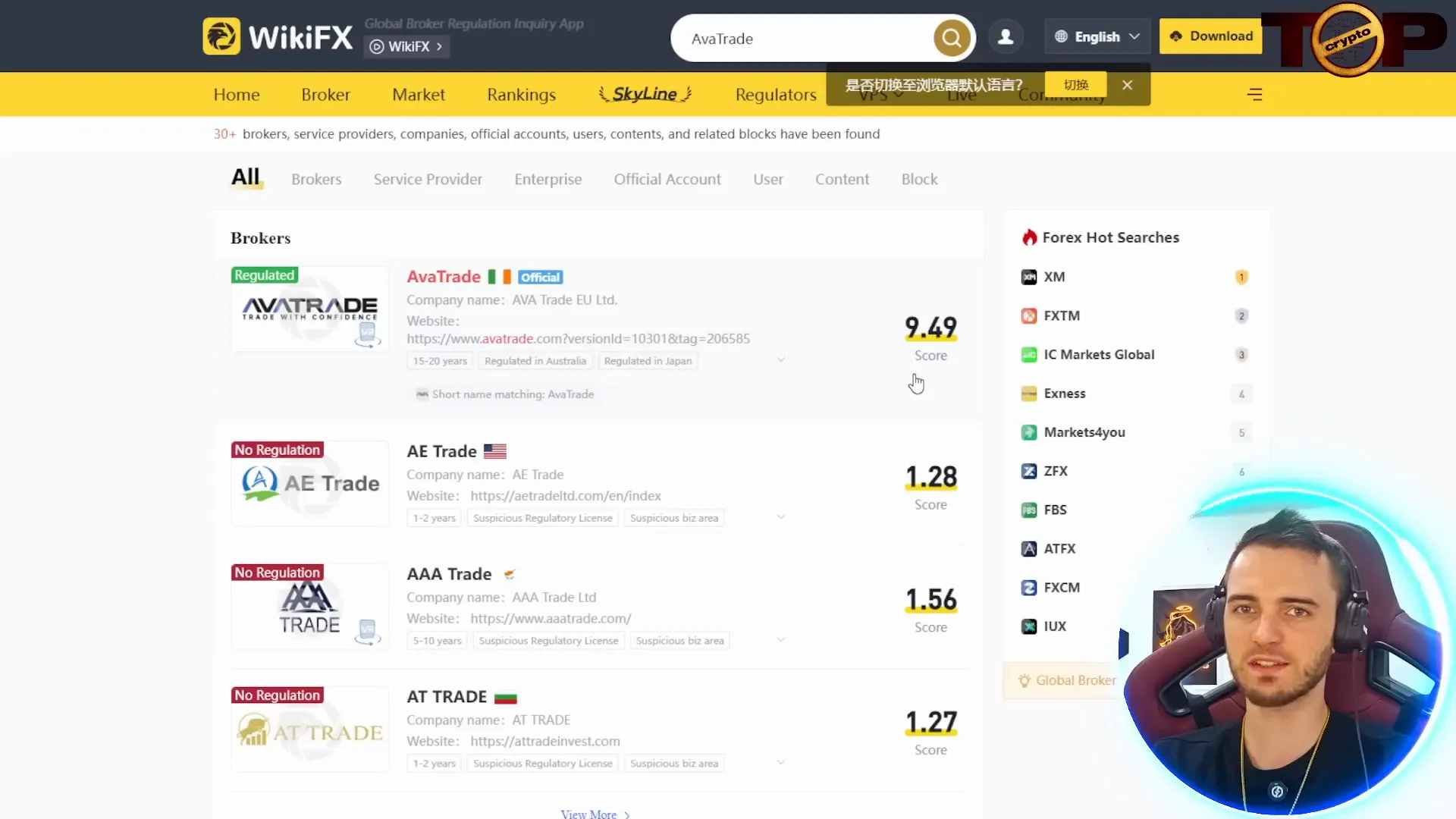This screenshot has width=1456, height=819.
Task: Click the Exness broker icon
Action: point(1029,394)
